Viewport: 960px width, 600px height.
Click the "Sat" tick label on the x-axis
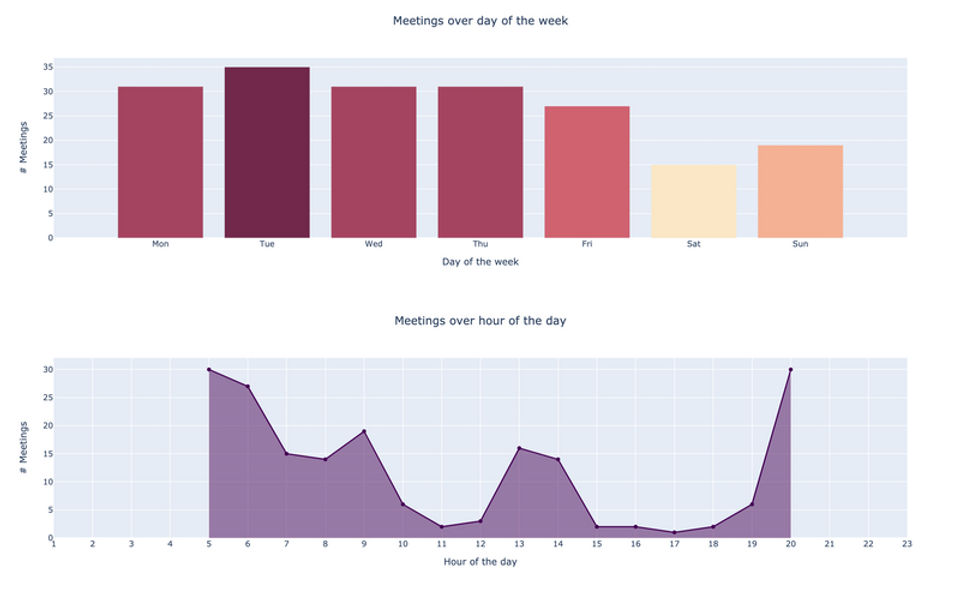click(x=694, y=244)
